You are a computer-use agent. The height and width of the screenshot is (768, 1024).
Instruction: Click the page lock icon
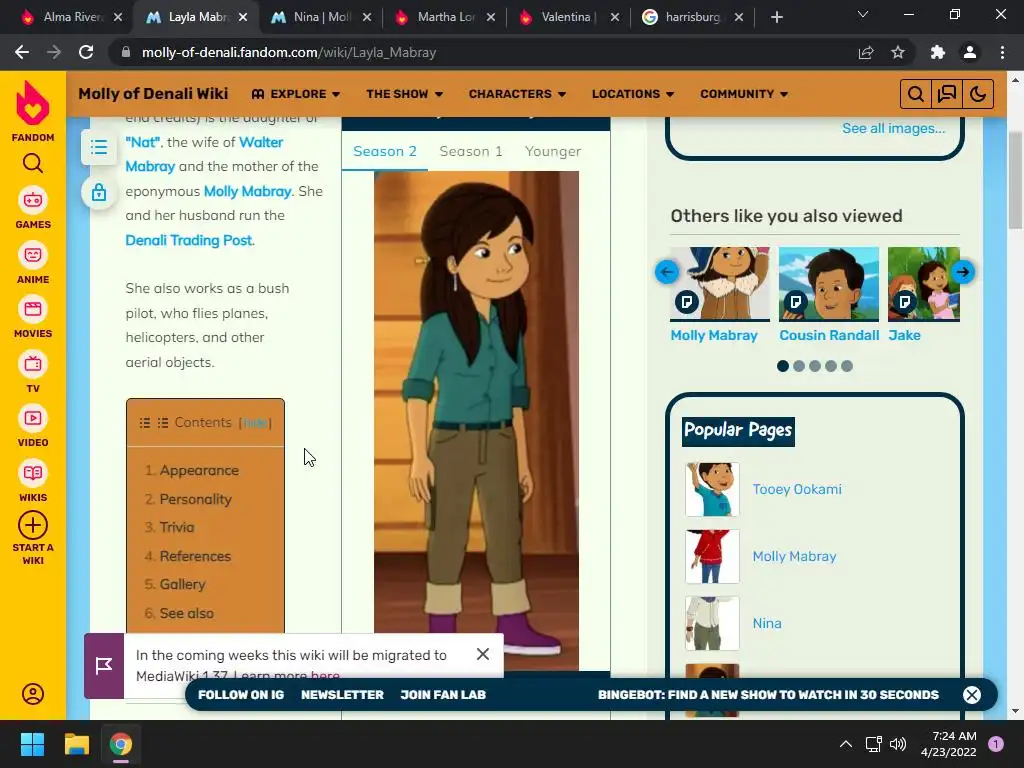(99, 192)
